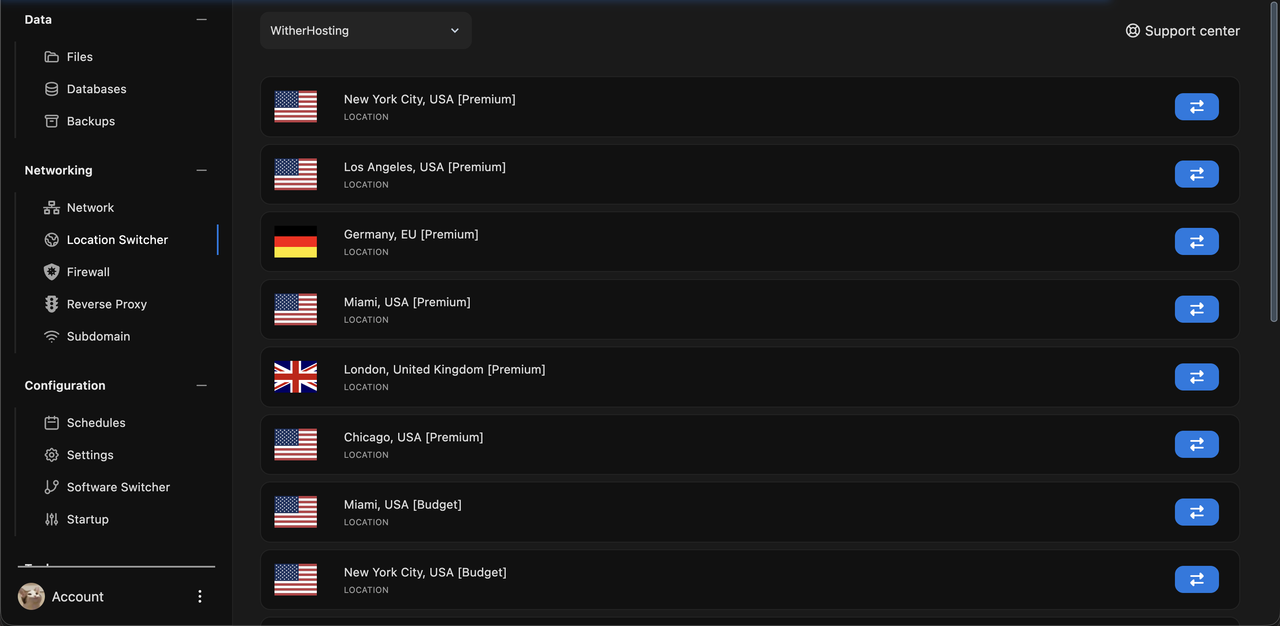Click 'New York City, USA [Budget]' text
This screenshot has width=1280, height=626.
[x=425, y=572]
